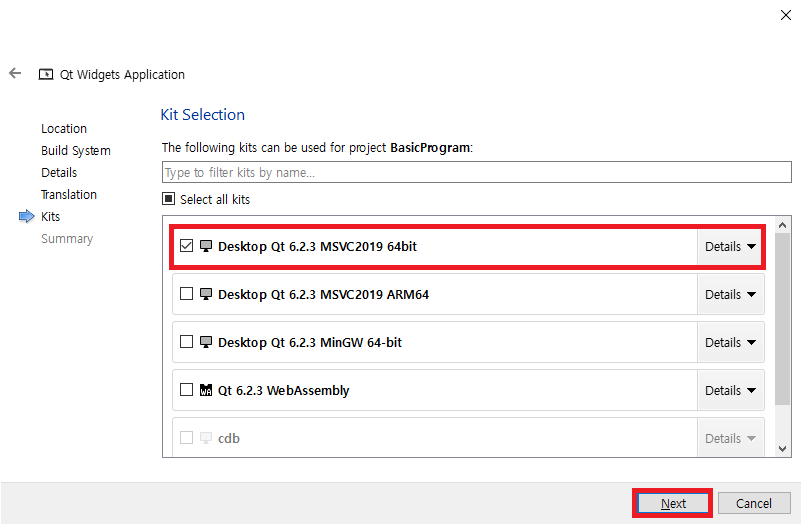The height and width of the screenshot is (525, 802).
Task: Click the Next button
Action: tap(673, 504)
